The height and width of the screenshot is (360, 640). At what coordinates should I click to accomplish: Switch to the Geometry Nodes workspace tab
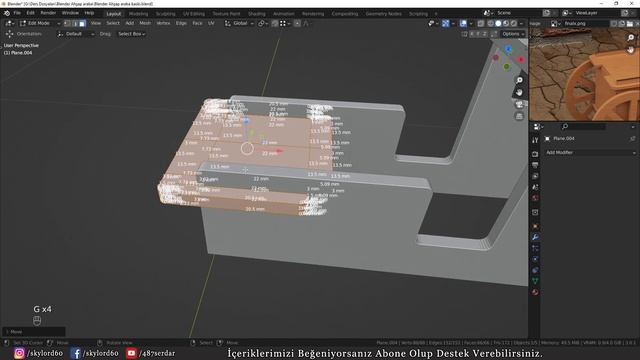click(383, 13)
